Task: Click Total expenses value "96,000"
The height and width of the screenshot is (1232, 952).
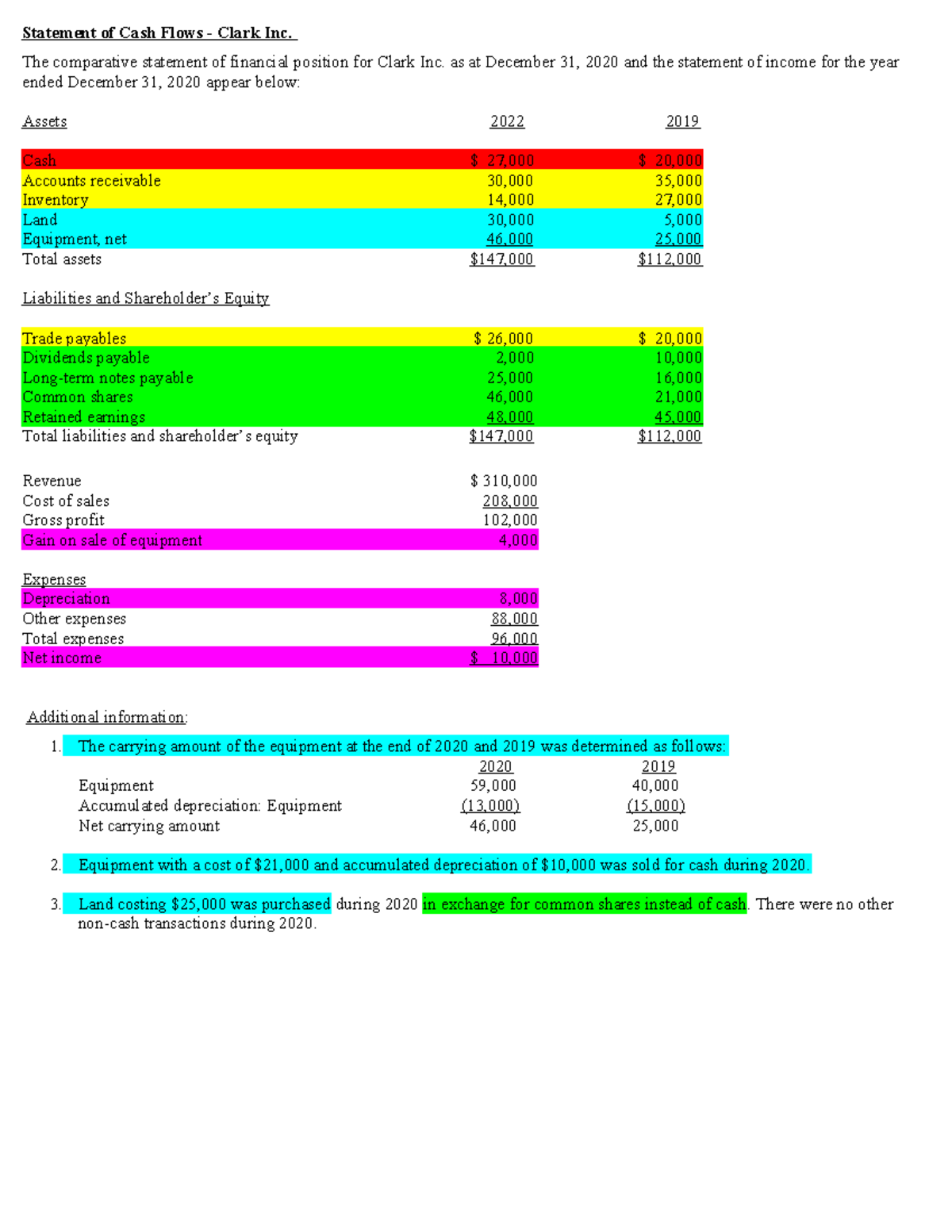Action: pyautogui.click(x=514, y=639)
